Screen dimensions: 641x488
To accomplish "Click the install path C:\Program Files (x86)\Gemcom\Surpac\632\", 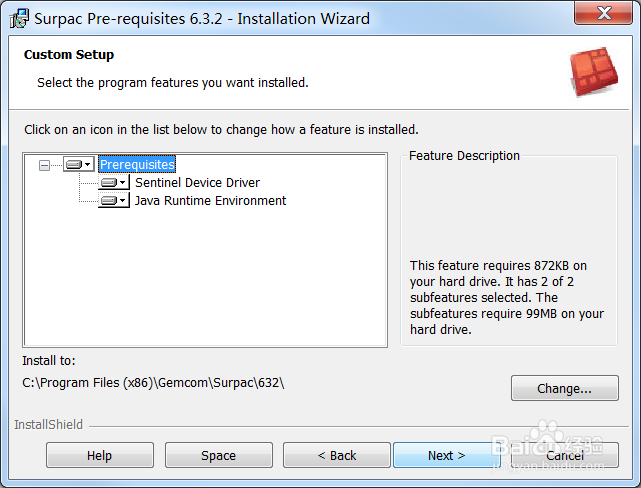I will [x=153, y=383].
